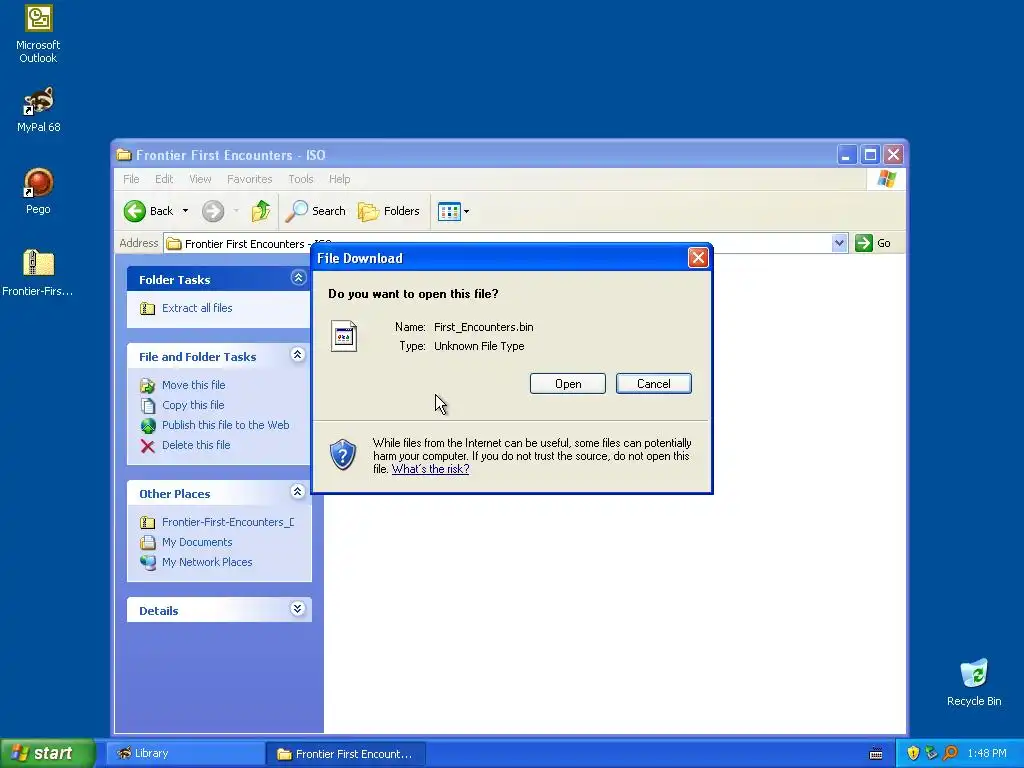Go up one folder level
Screen dimensions: 1024x768
[x=261, y=210]
